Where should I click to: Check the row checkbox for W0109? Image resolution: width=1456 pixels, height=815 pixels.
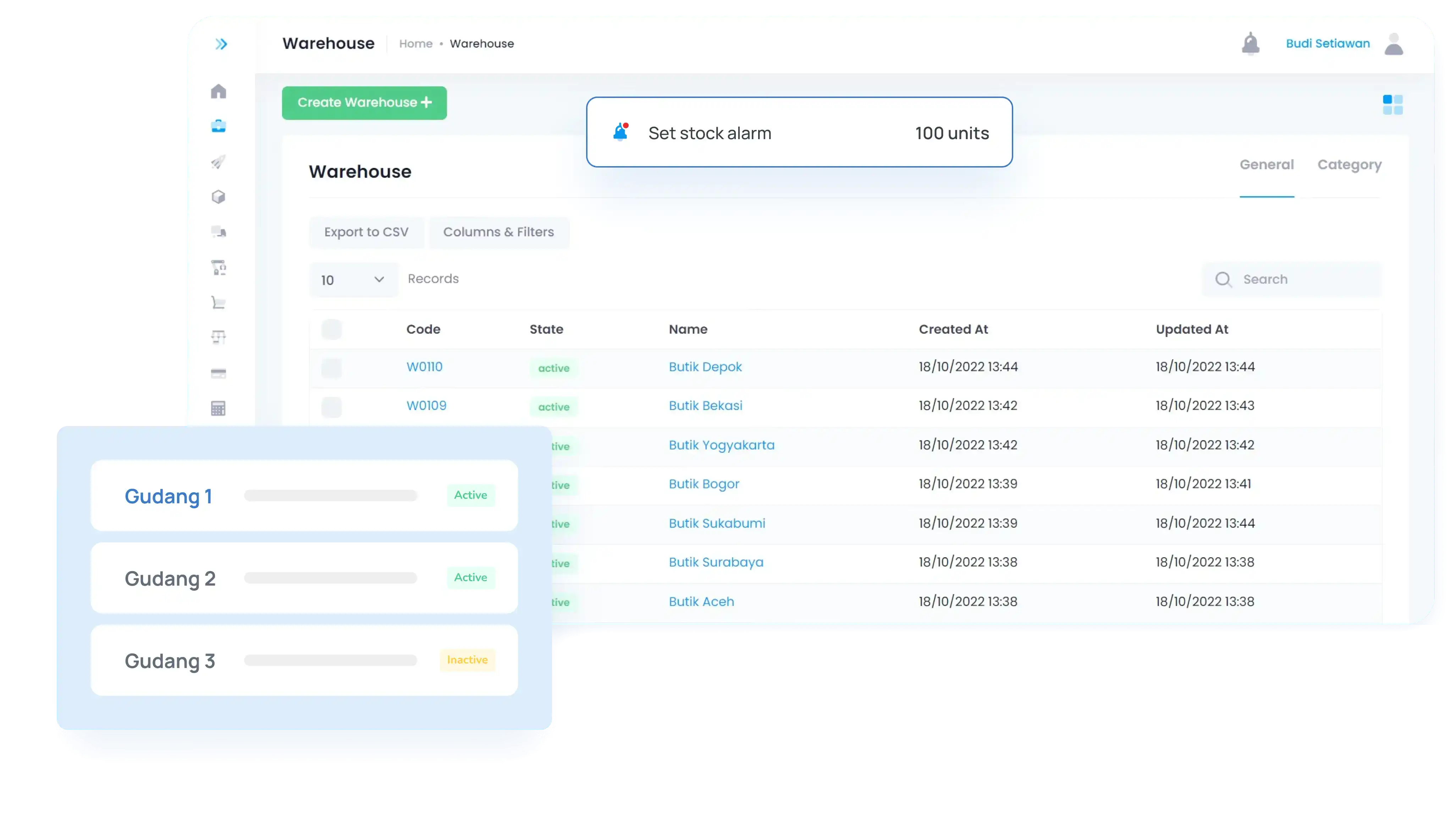332,407
